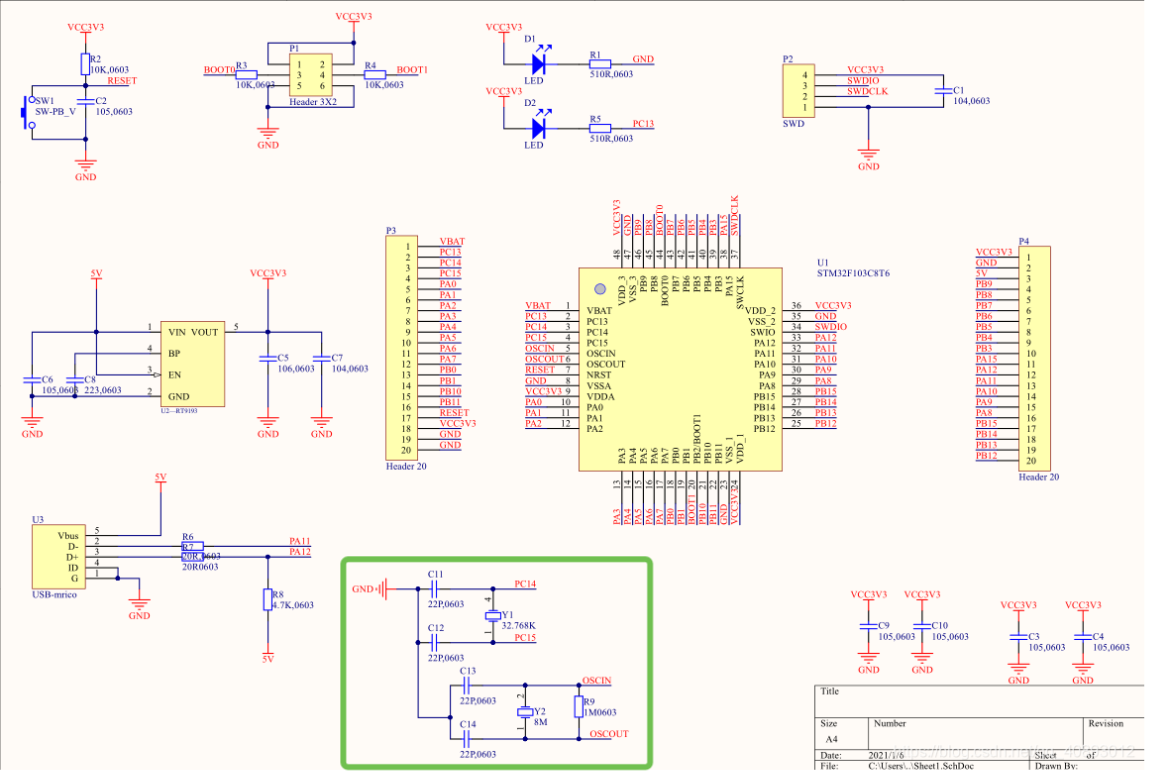Click the SWDIO net label near P2
The width and height of the screenshot is (1153, 777).
click(862, 79)
